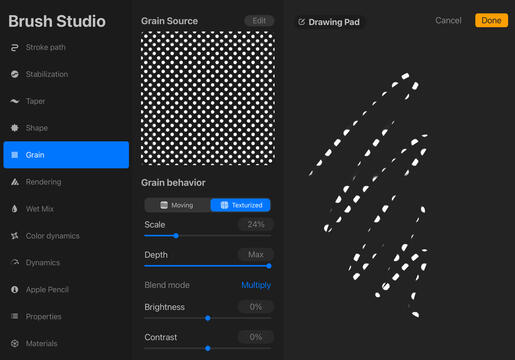Click the Brightness 0% value field
This screenshot has height=360, width=515.
click(256, 307)
